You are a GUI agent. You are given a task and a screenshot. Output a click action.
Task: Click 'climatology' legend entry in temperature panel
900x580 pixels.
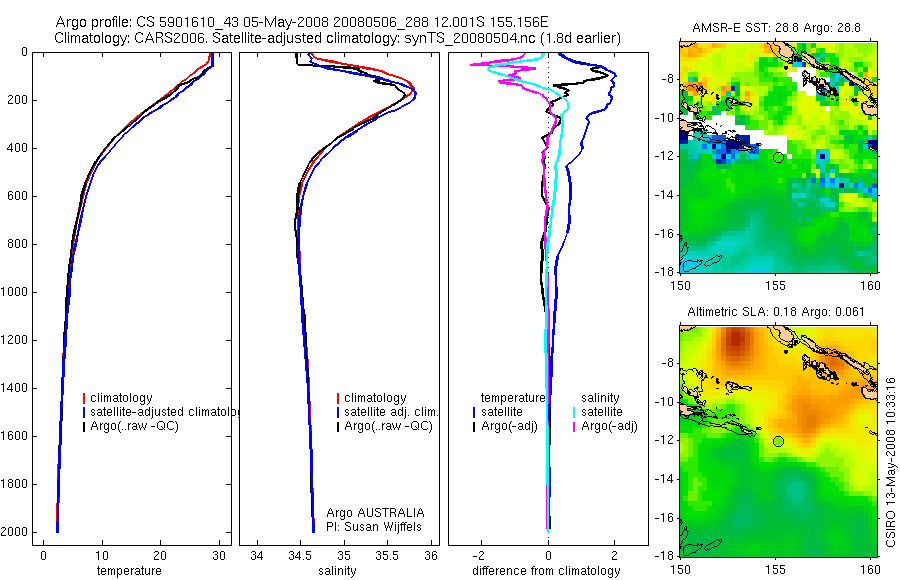pyautogui.click(x=121, y=398)
